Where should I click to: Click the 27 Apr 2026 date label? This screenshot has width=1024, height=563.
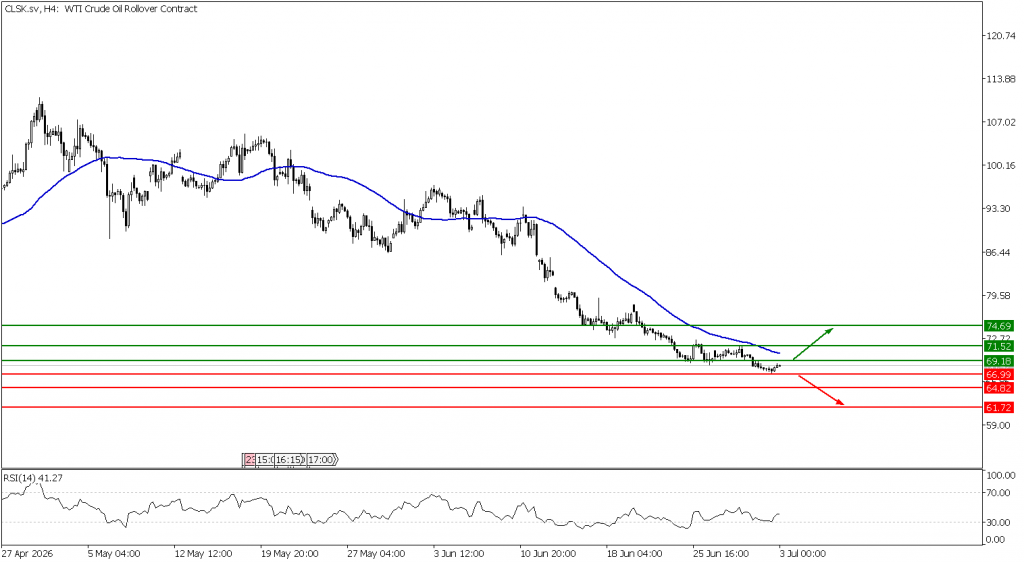pyautogui.click(x=27, y=554)
